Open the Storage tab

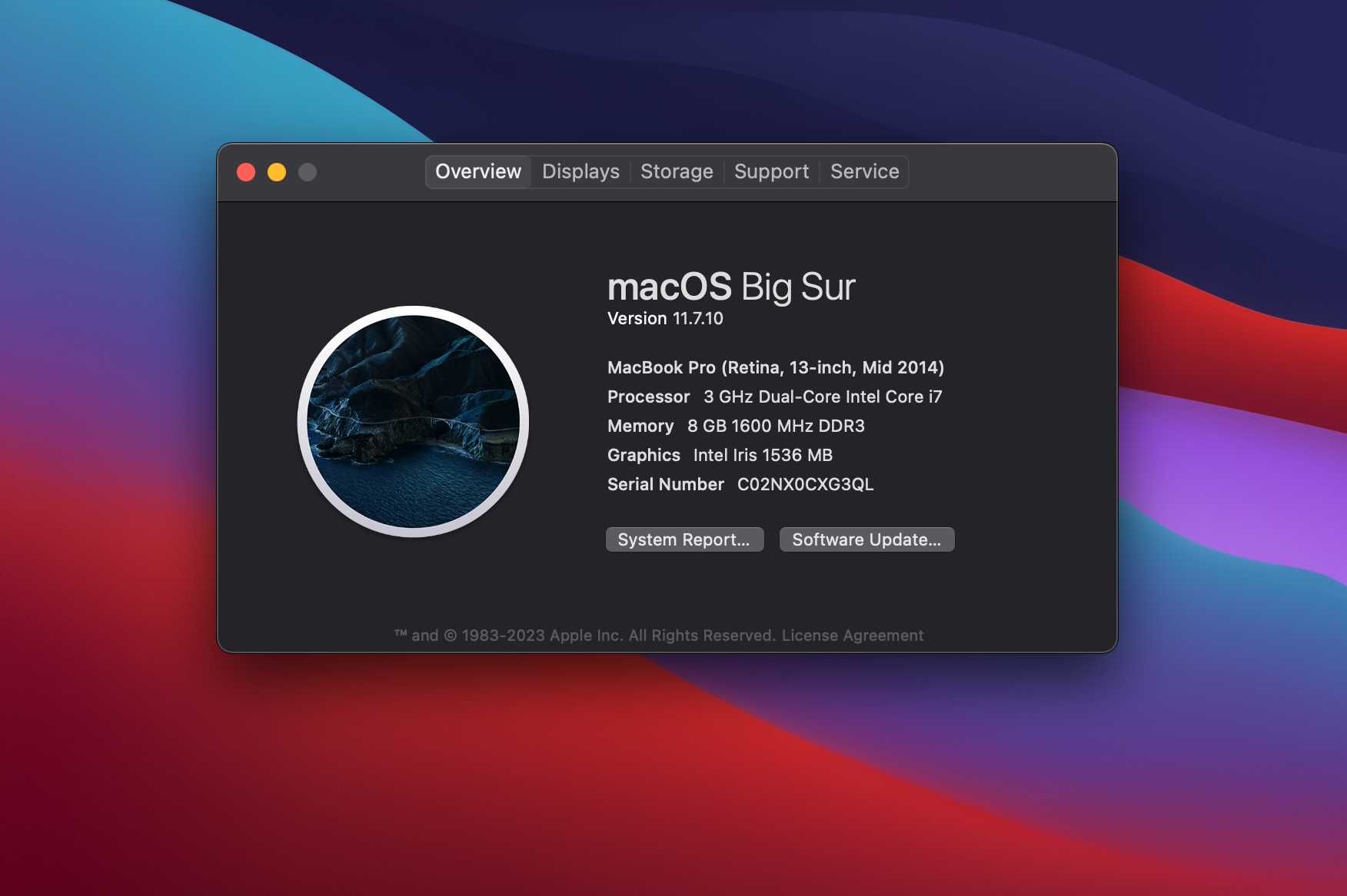click(x=677, y=171)
